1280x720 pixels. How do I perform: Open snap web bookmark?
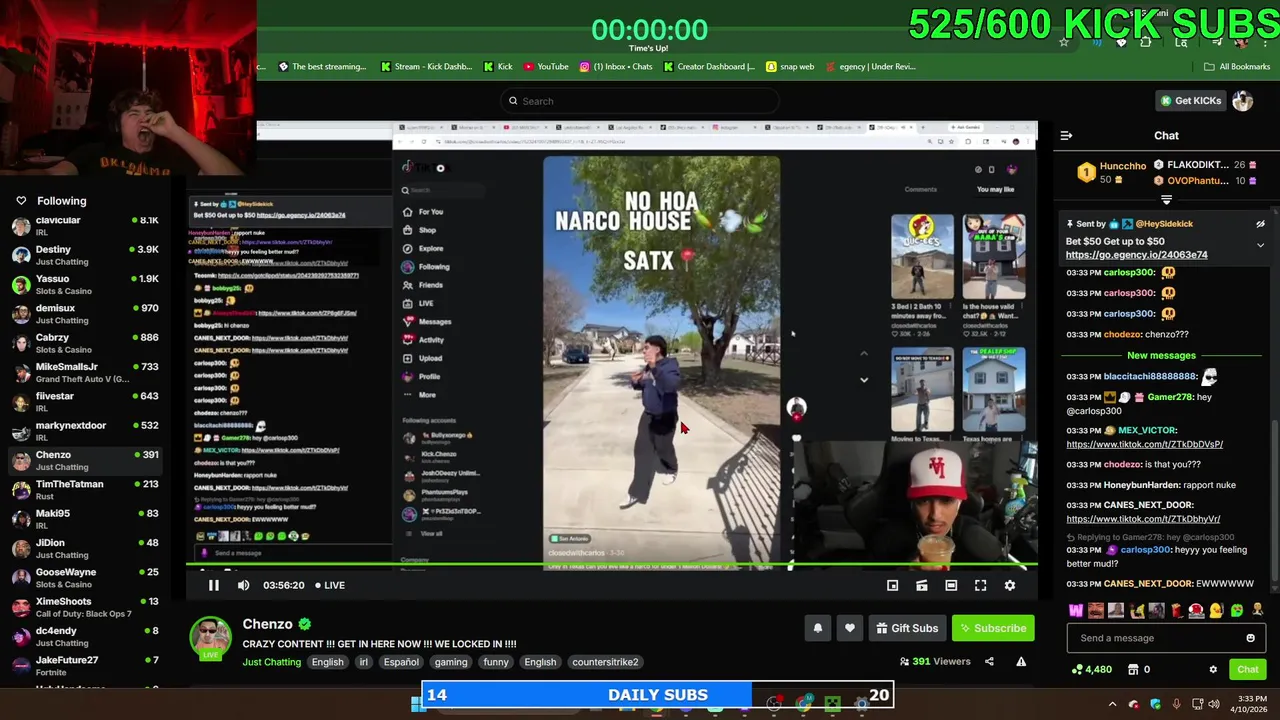point(790,67)
